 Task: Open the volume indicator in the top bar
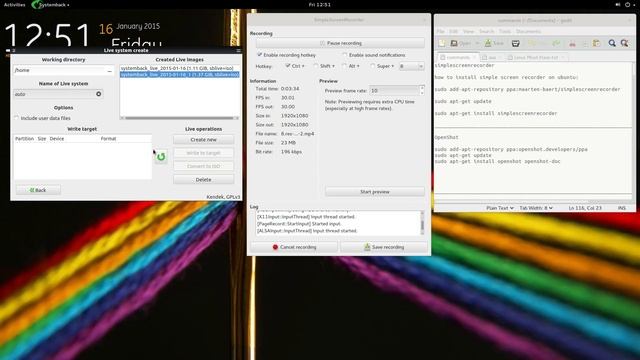tap(618, 4)
